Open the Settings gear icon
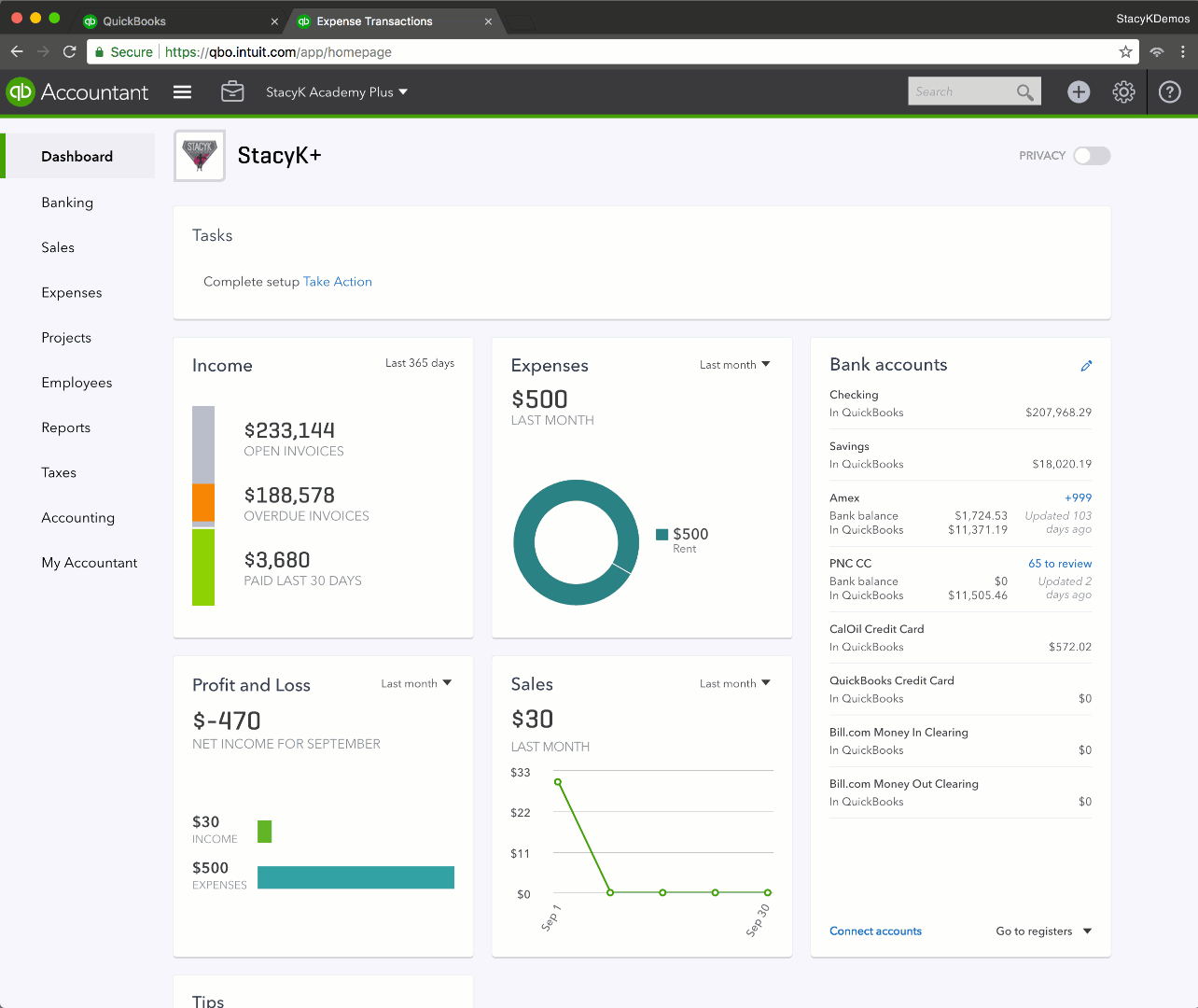This screenshot has width=1198, height=1008. [x=1123, y=91]
